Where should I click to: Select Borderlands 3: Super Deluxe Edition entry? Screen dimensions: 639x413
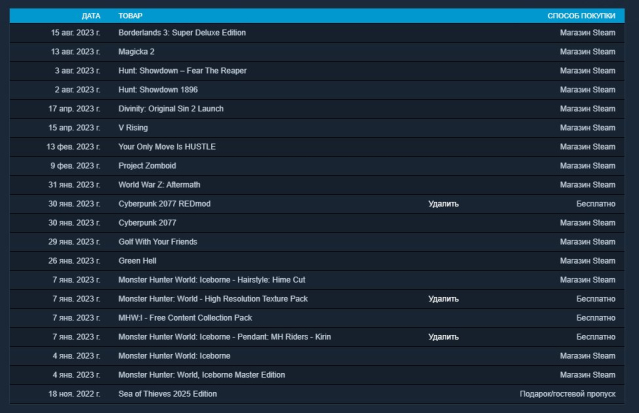click(182, 33)
